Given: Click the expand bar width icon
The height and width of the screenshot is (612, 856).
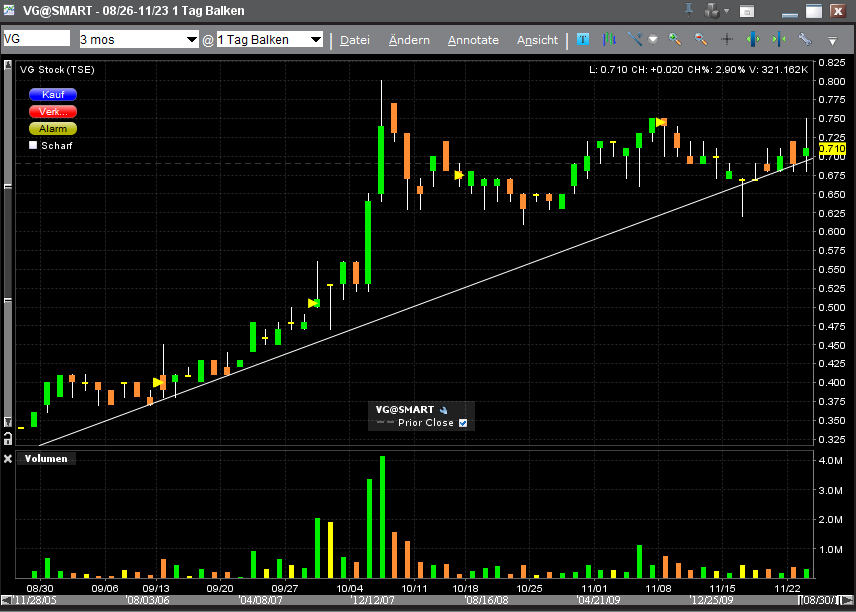Looking at the screenshot, I should [753, 39].
